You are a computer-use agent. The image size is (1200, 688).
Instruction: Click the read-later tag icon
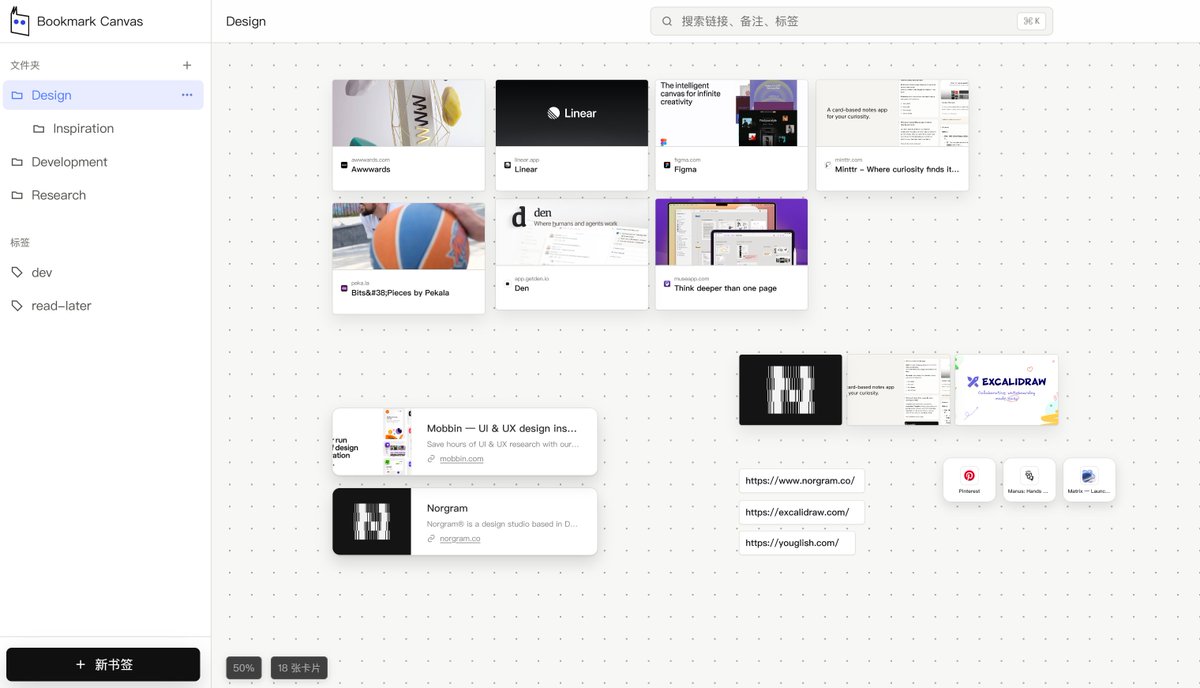click(x=17, y=306)
